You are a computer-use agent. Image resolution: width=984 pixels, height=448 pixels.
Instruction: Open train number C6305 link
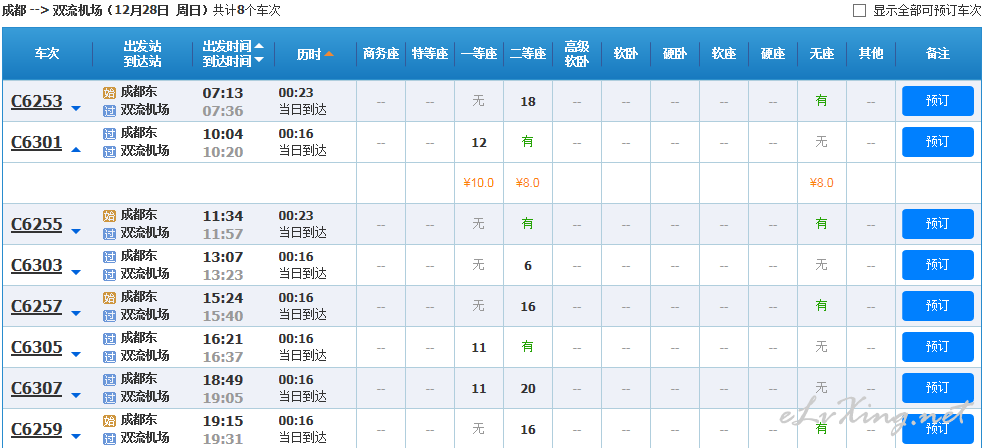pyautogui.click(x=37, y=348)
